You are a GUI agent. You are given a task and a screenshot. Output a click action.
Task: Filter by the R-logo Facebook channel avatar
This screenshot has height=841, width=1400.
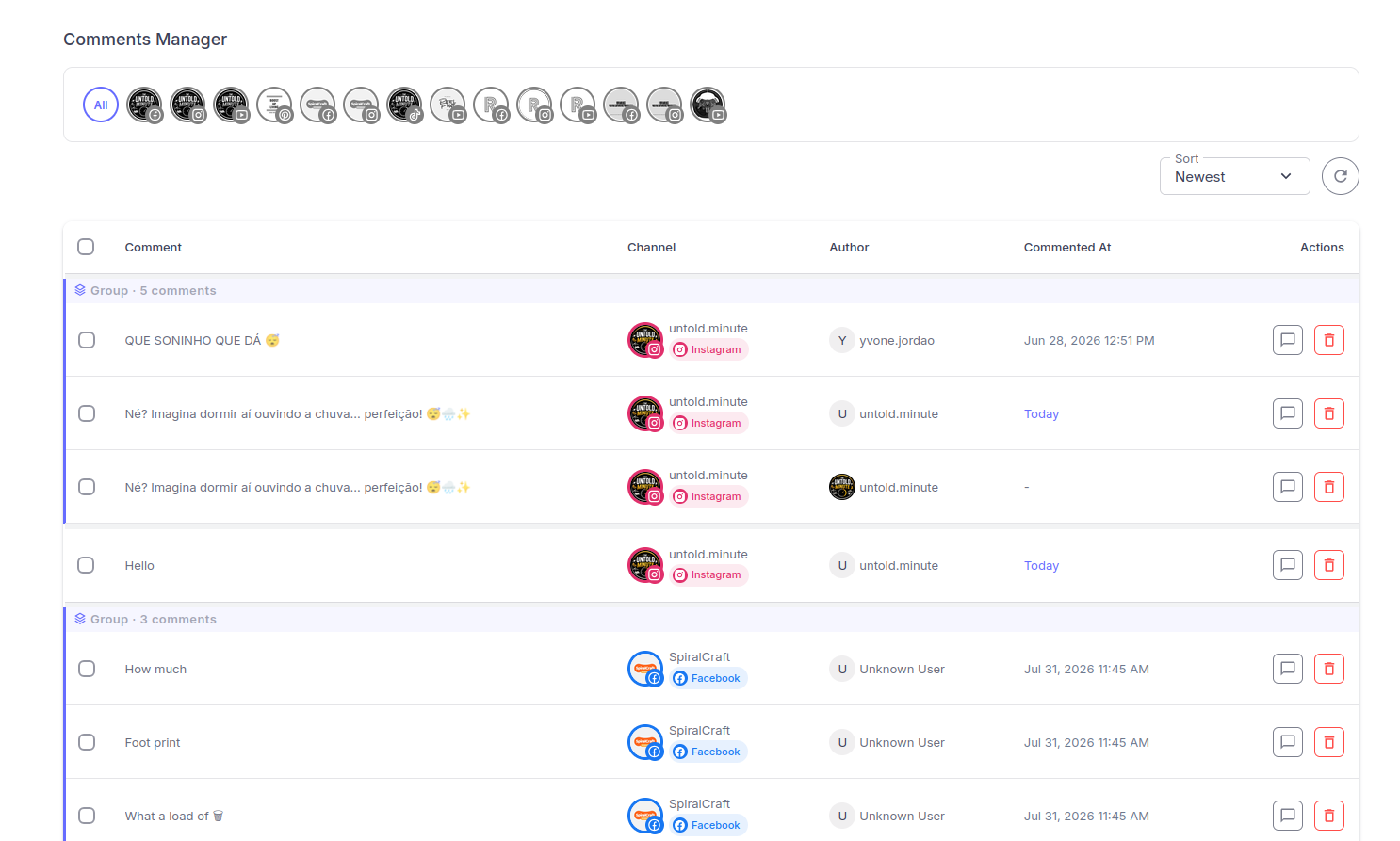pyautogui.click(x=491, y=105)
